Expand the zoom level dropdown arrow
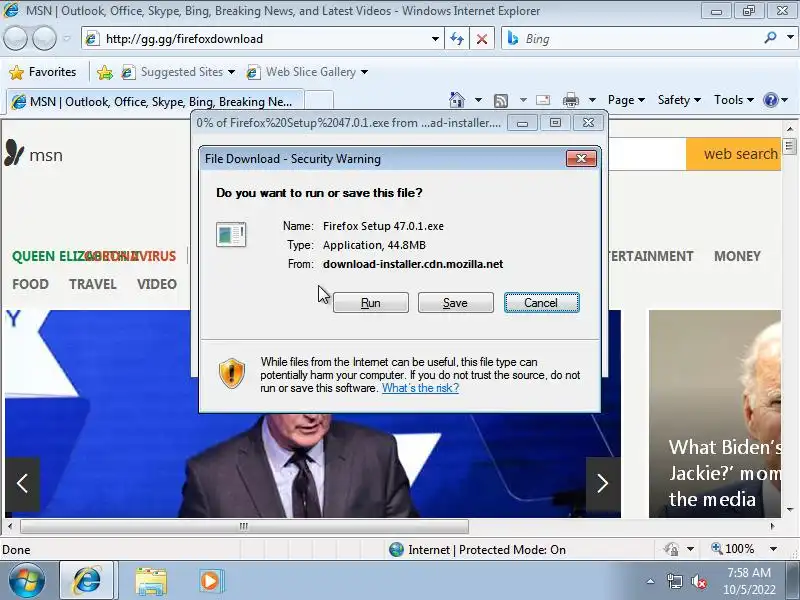Viewport: 800px width, 600px height. click(x=773, y=549)
